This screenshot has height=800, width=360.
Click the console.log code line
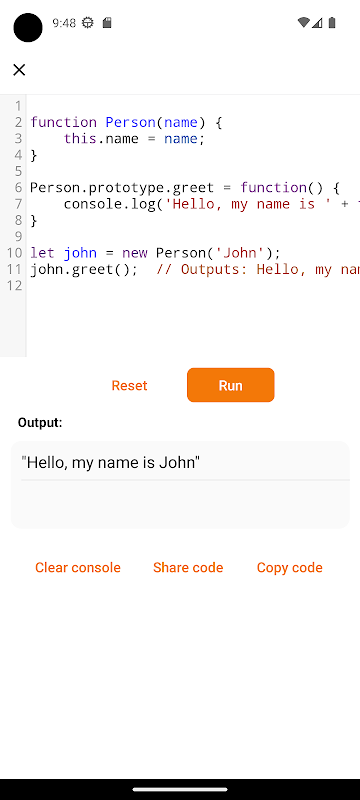(212, 204)
